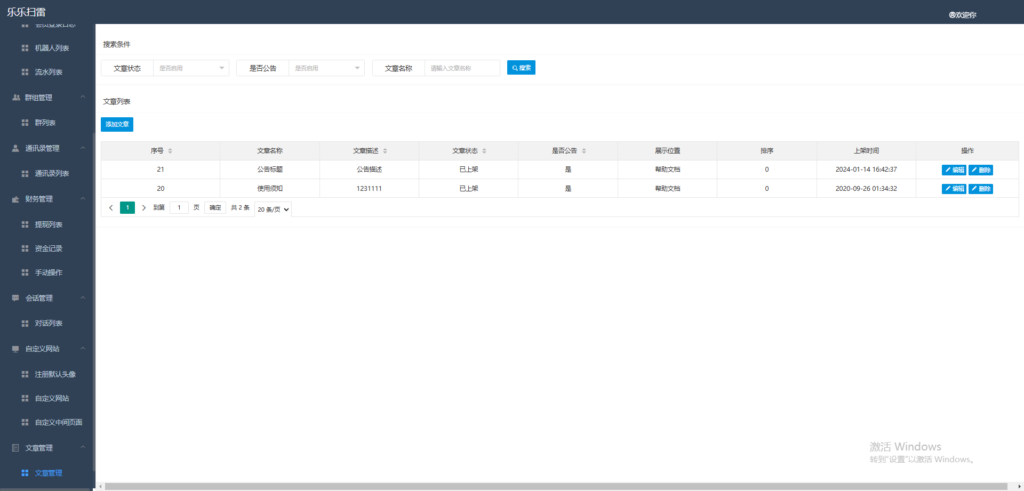Open the 20 条/页 page size dropdown
The width and height of the screenshot is (1024, 491).
273,209
